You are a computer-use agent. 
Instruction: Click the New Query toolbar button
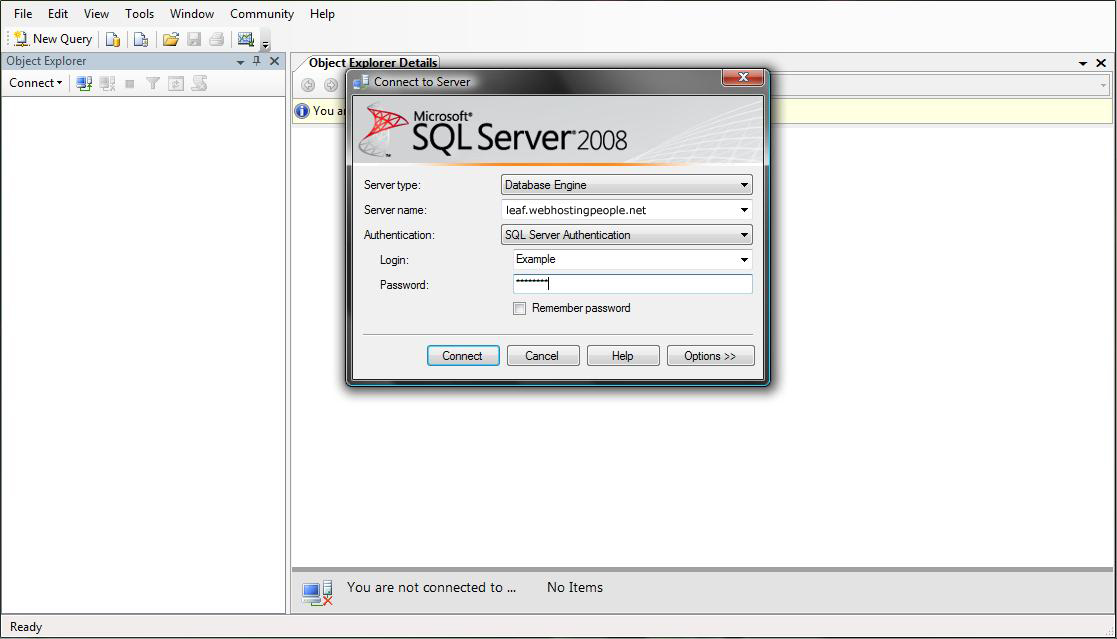(53, 39)
